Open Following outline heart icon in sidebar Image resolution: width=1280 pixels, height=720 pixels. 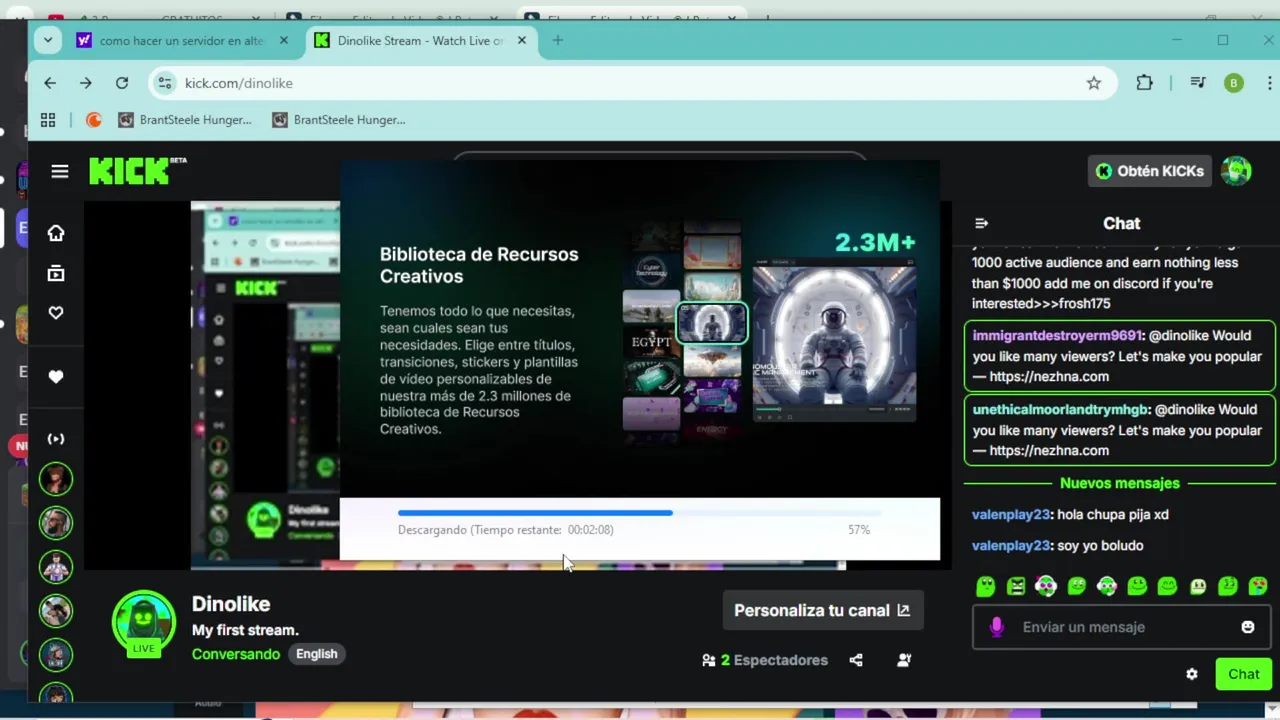56,313
